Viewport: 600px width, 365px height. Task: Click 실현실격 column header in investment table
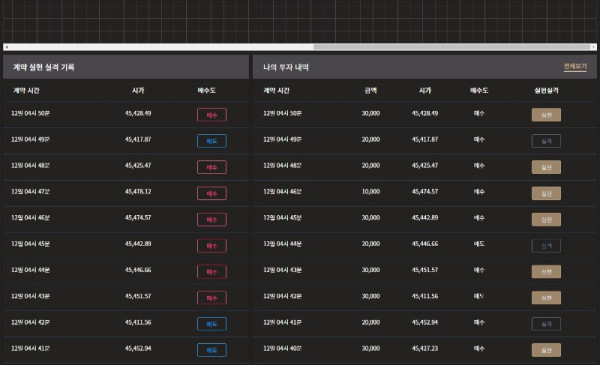click(546, 90)
